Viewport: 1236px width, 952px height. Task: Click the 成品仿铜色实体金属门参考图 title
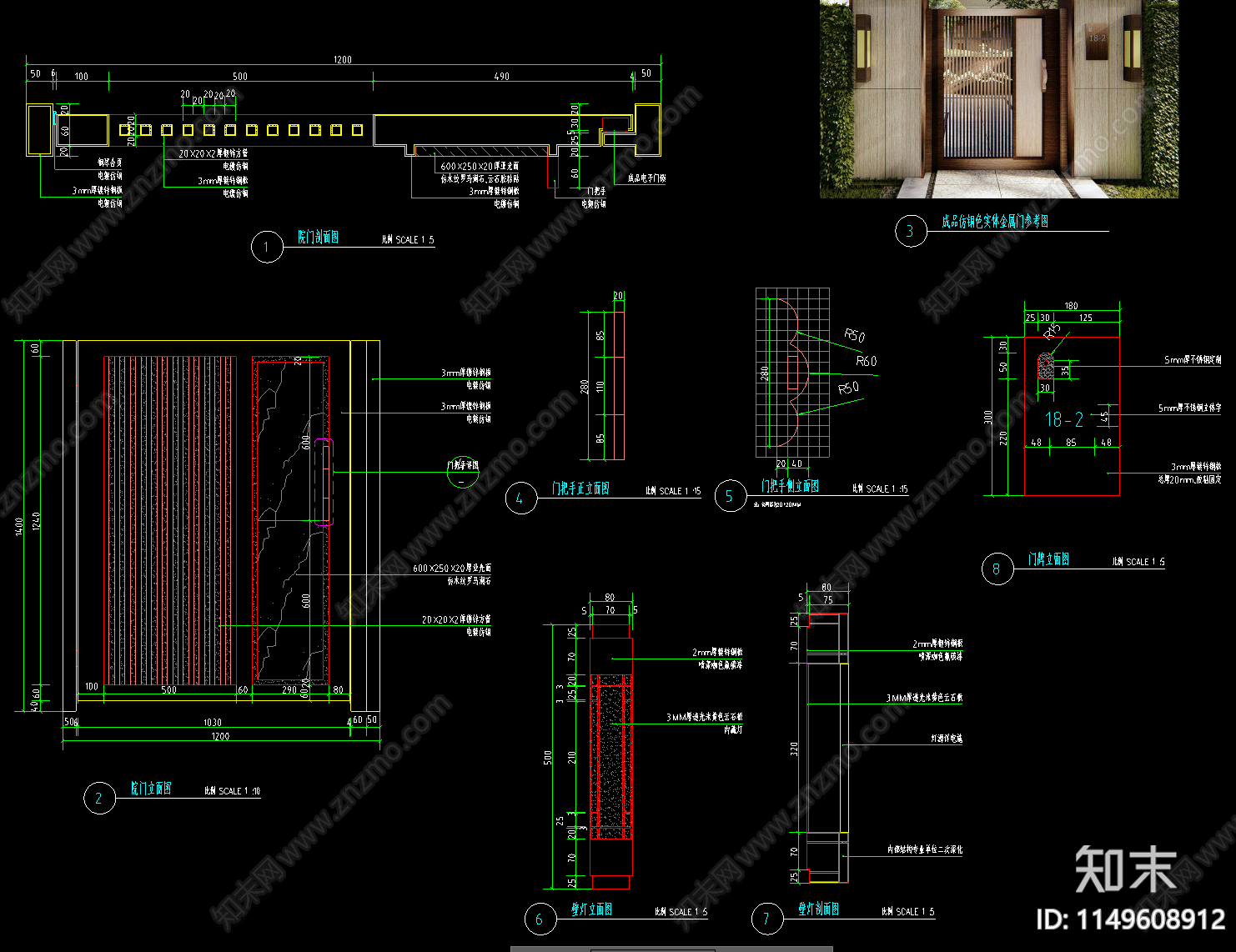point(995,222)
